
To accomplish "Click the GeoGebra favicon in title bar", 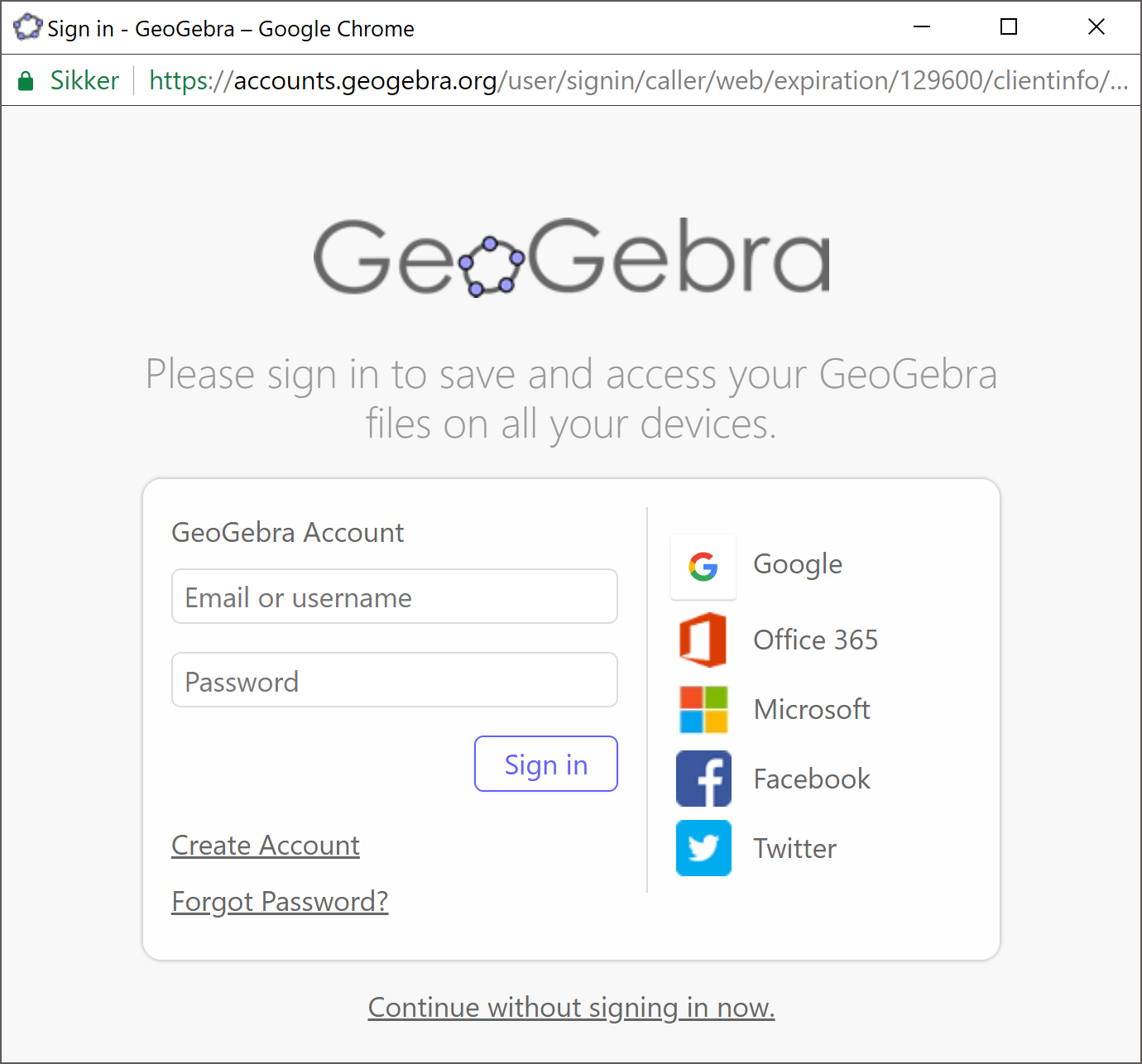I will [x=27, y=27].
